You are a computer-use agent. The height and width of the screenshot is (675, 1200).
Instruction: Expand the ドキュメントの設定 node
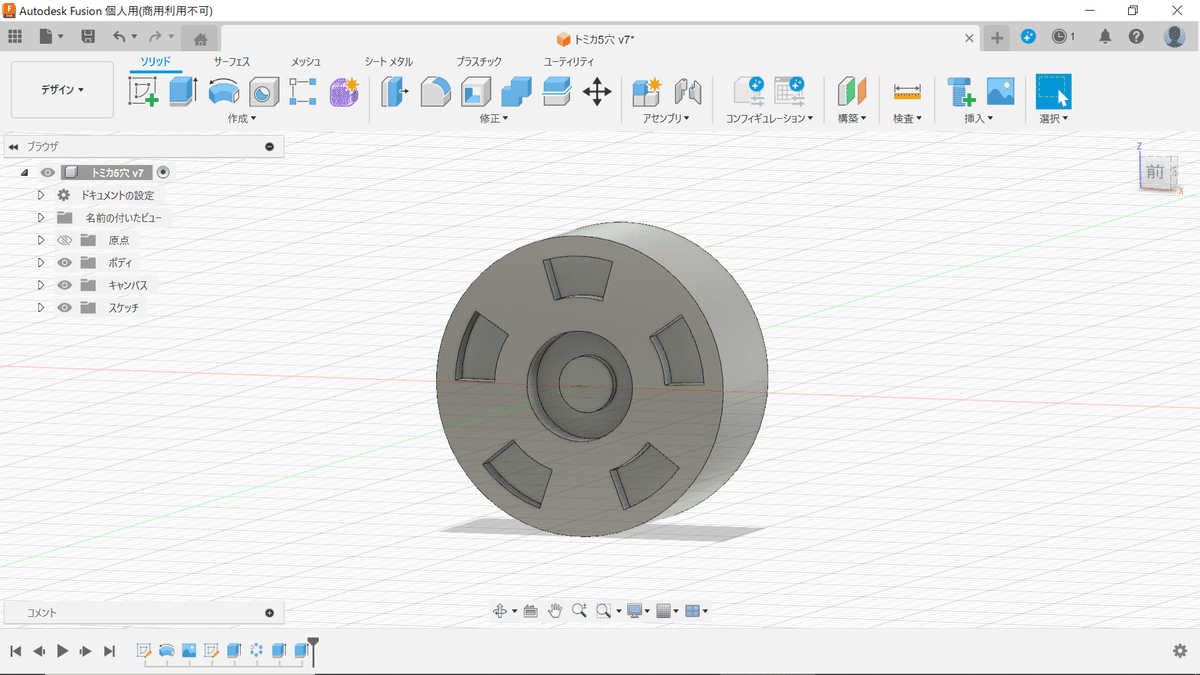coord(41,195)
